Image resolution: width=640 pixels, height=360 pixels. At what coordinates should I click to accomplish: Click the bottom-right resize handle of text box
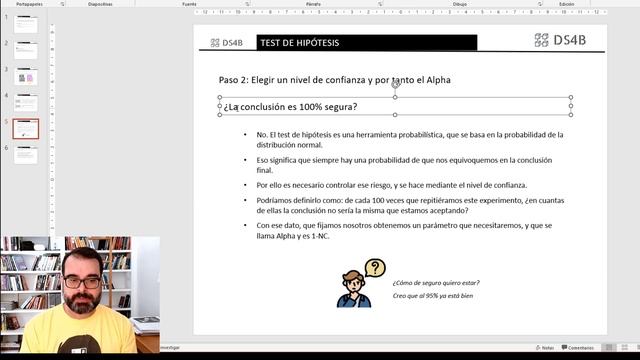tap(571, 115)
